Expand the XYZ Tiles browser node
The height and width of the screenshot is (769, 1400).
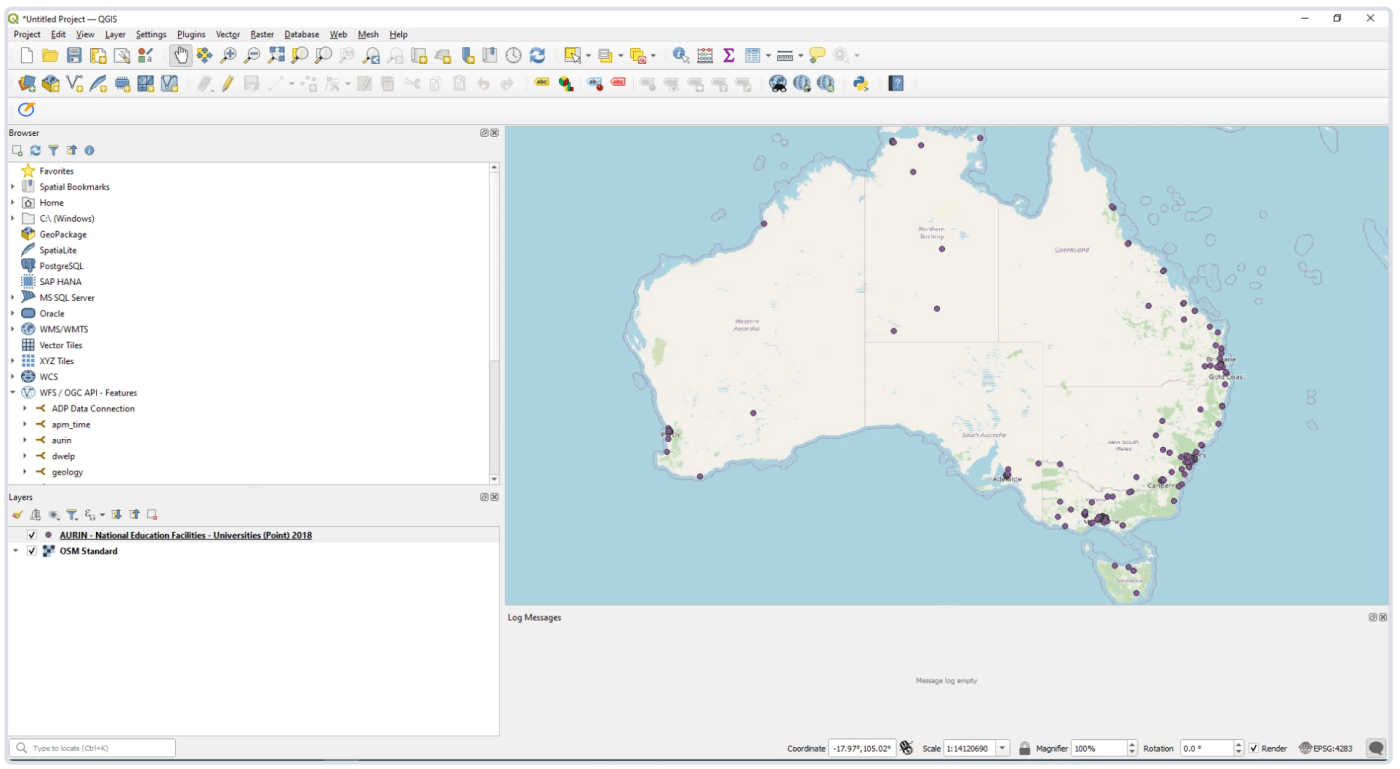[x=13, y=361]
